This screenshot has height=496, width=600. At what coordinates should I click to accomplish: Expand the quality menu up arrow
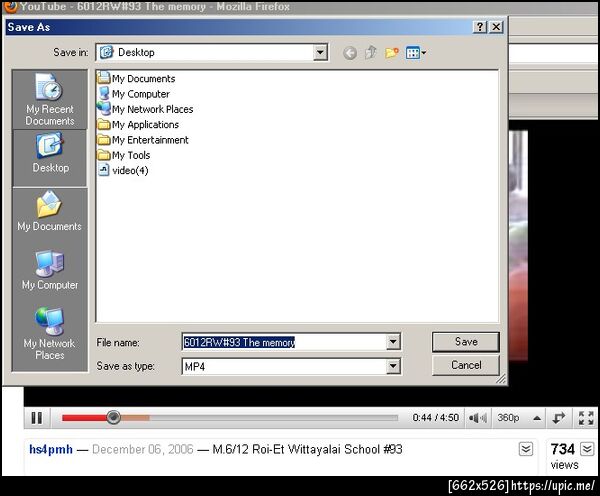(537, 418)
